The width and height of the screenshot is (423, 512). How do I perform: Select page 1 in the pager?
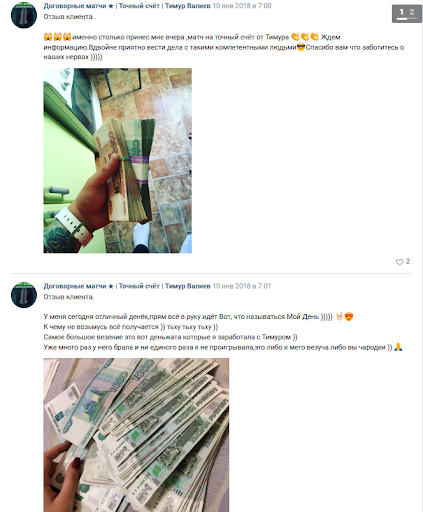[x=401, y=12]
